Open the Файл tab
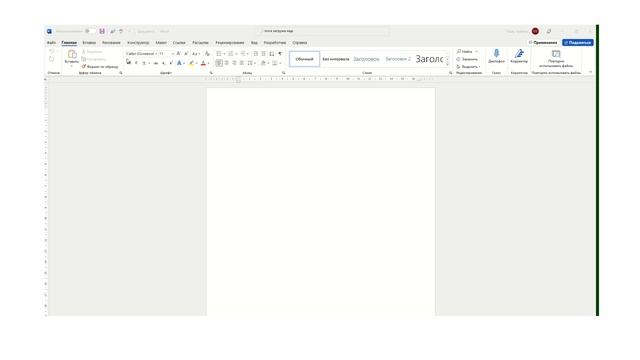This screenshot has height=360, width=640. [51, 42]
